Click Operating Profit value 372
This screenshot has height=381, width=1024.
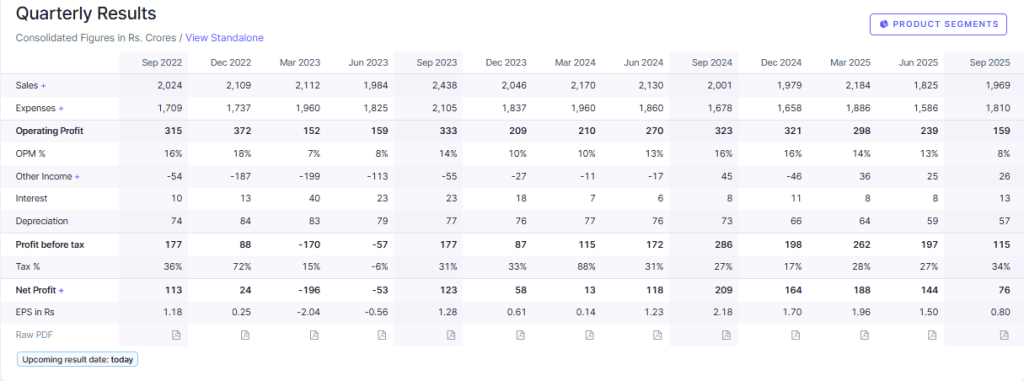[x=243, y=131]
